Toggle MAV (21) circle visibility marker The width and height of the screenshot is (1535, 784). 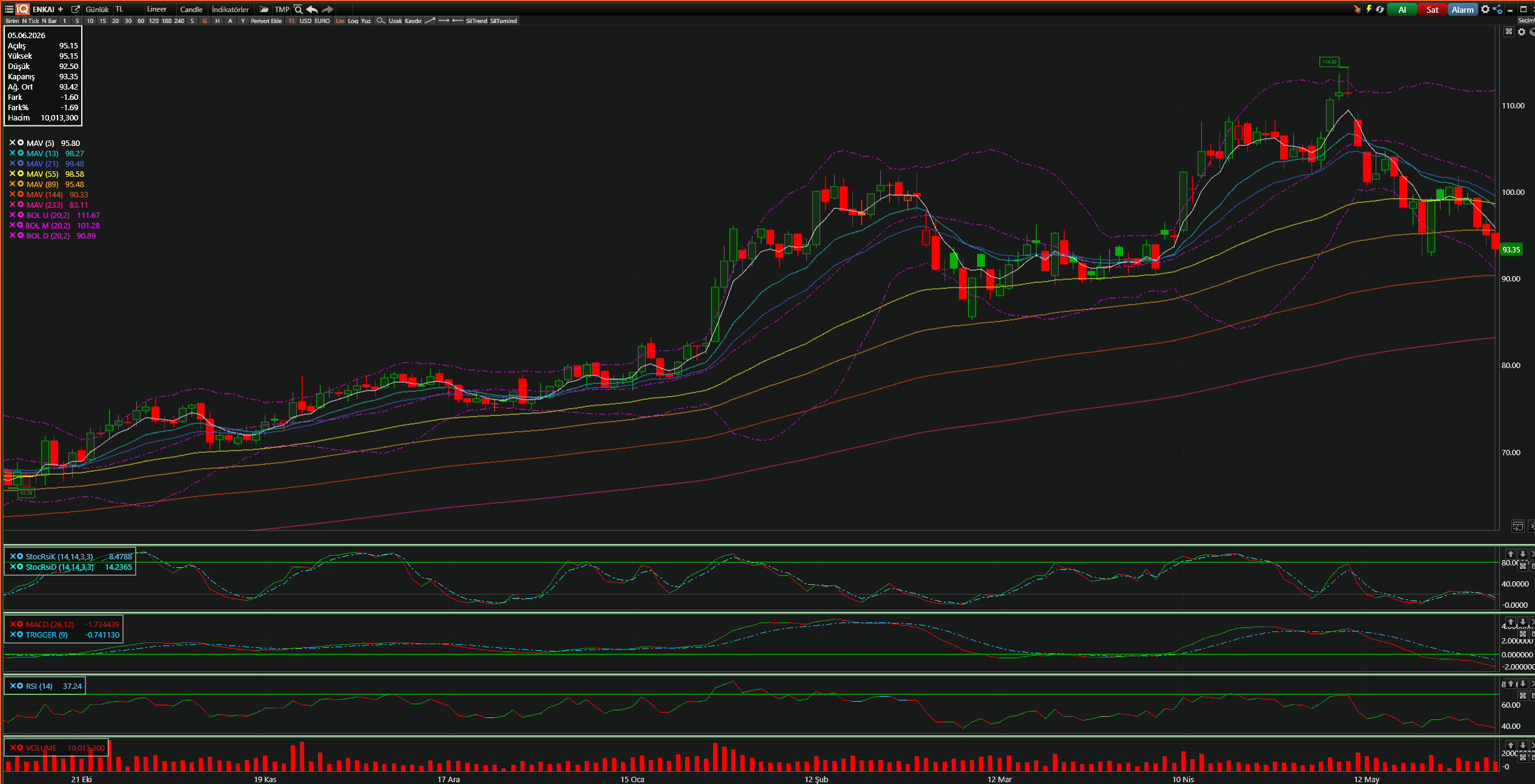[21, 163]
